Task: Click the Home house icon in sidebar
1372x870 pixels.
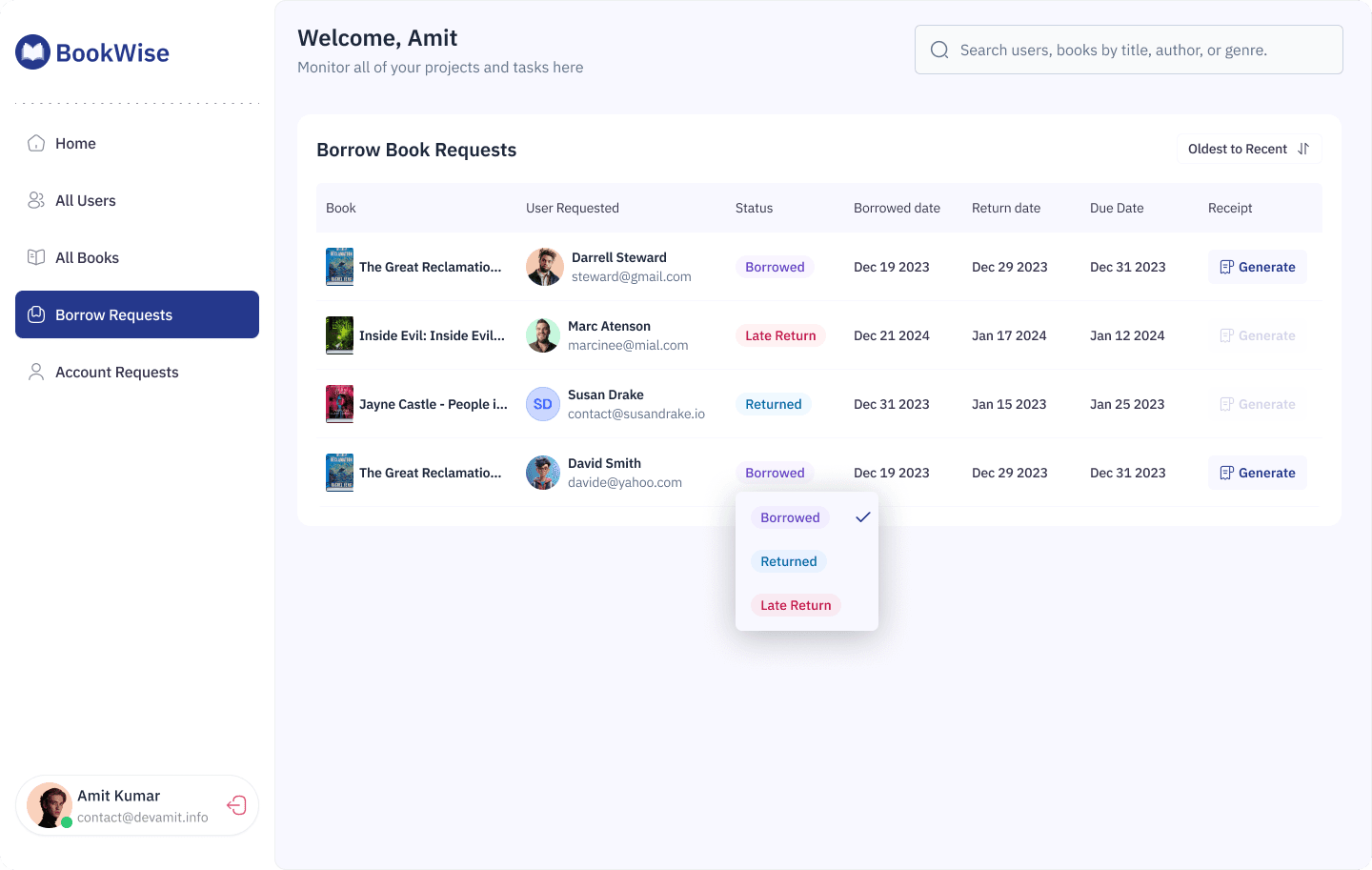Action: pyautogui.click(x=36, y=143)
